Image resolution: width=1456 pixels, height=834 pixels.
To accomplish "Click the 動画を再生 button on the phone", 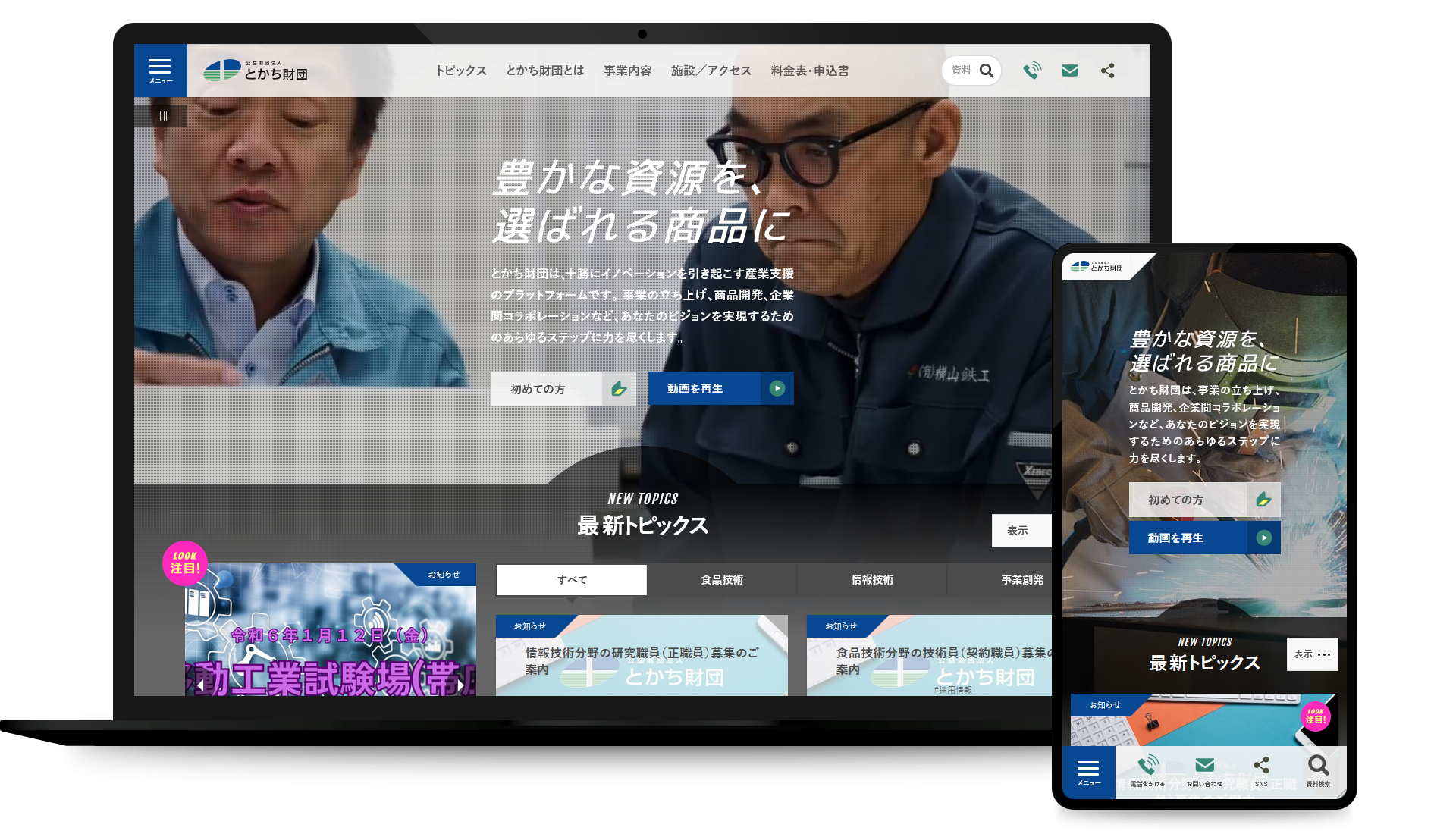I will tap(1204, 538).
